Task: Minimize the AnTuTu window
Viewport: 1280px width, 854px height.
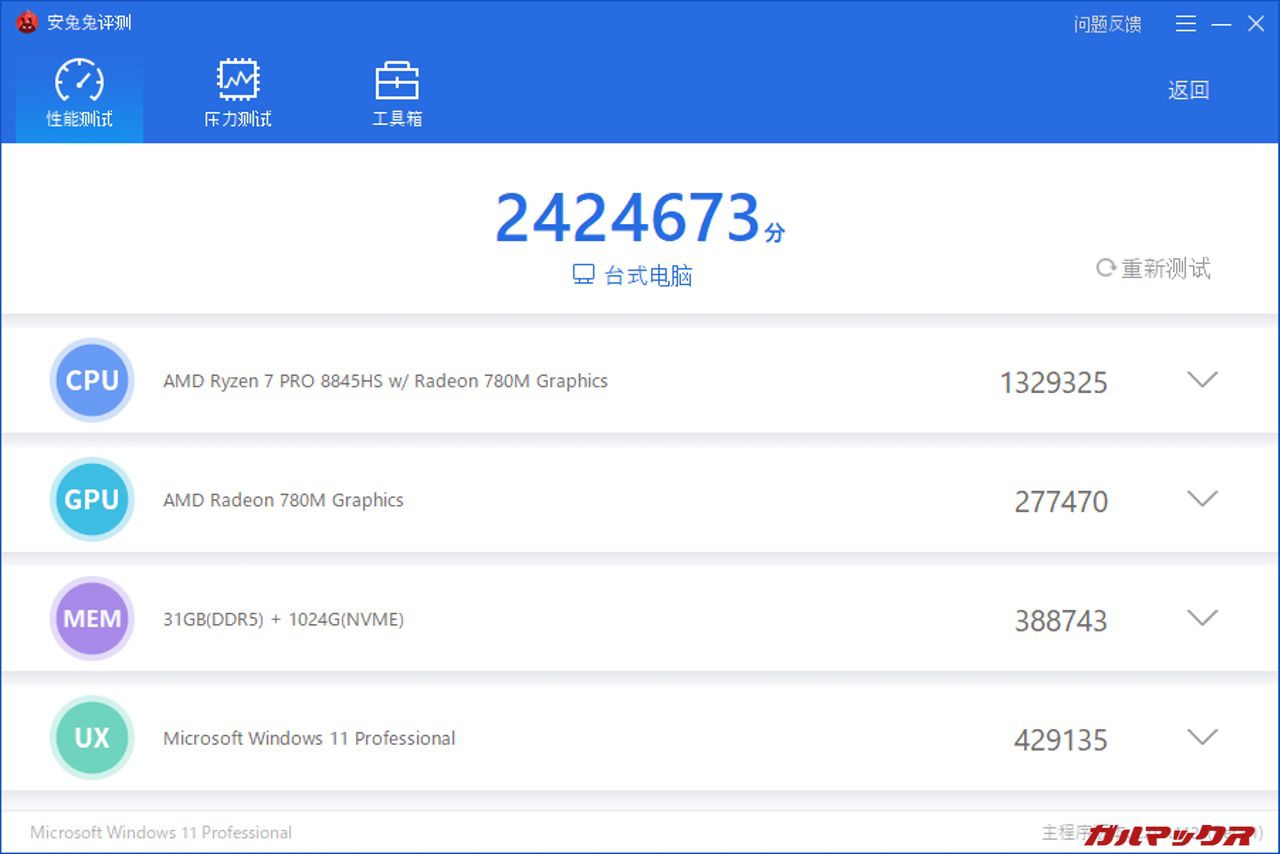Action: [1221, 24]
